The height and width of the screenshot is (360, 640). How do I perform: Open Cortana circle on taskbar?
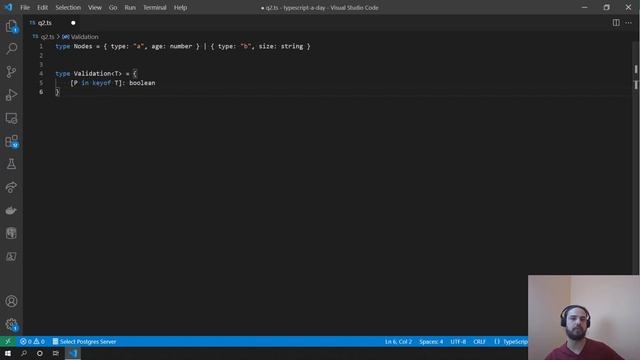40,353
